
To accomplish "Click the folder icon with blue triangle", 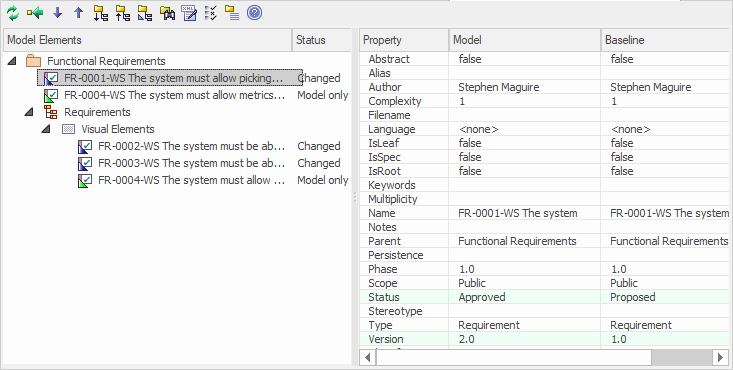I will point(145,13).
